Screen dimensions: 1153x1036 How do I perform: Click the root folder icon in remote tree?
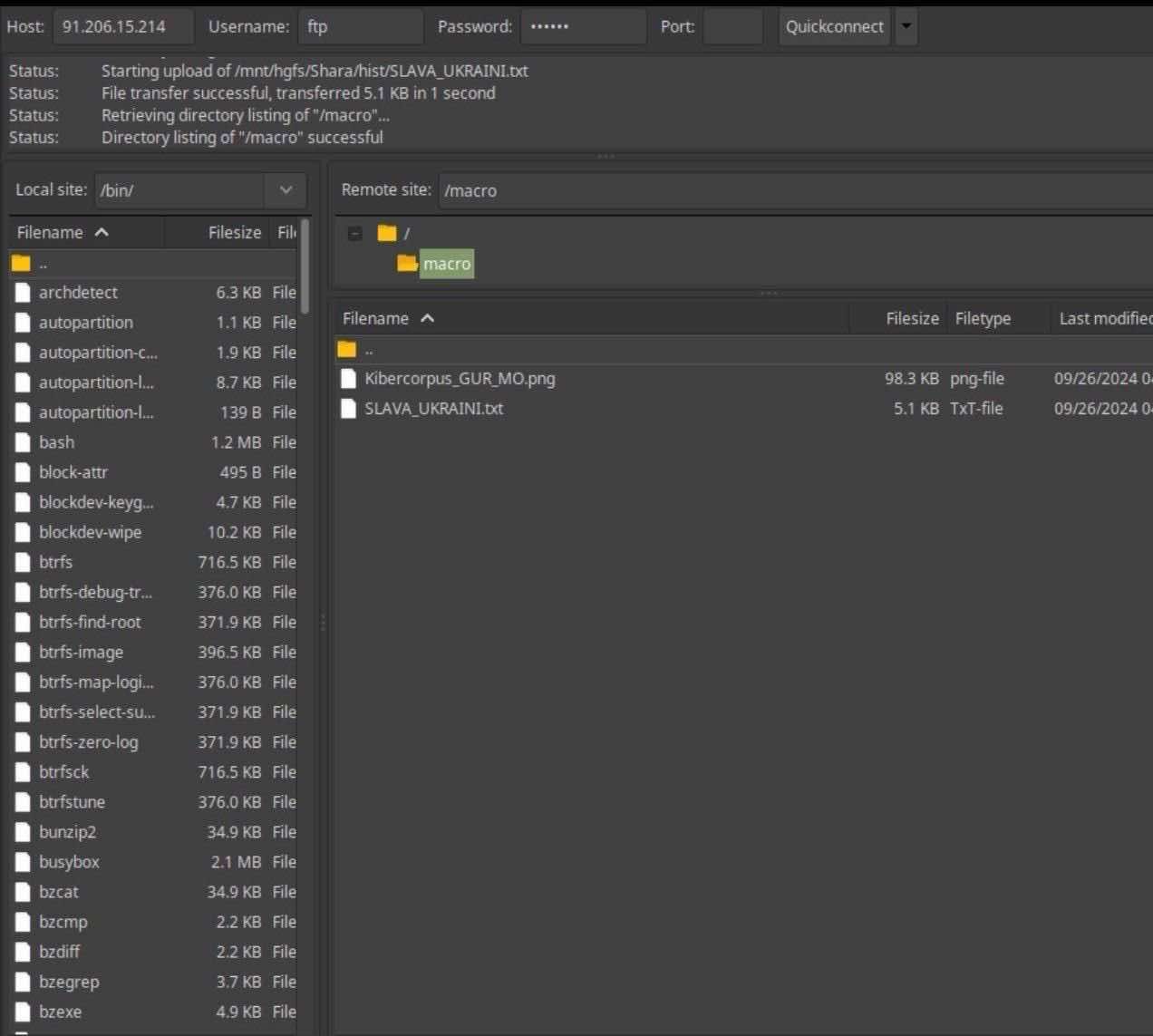(x=387, y=233)
